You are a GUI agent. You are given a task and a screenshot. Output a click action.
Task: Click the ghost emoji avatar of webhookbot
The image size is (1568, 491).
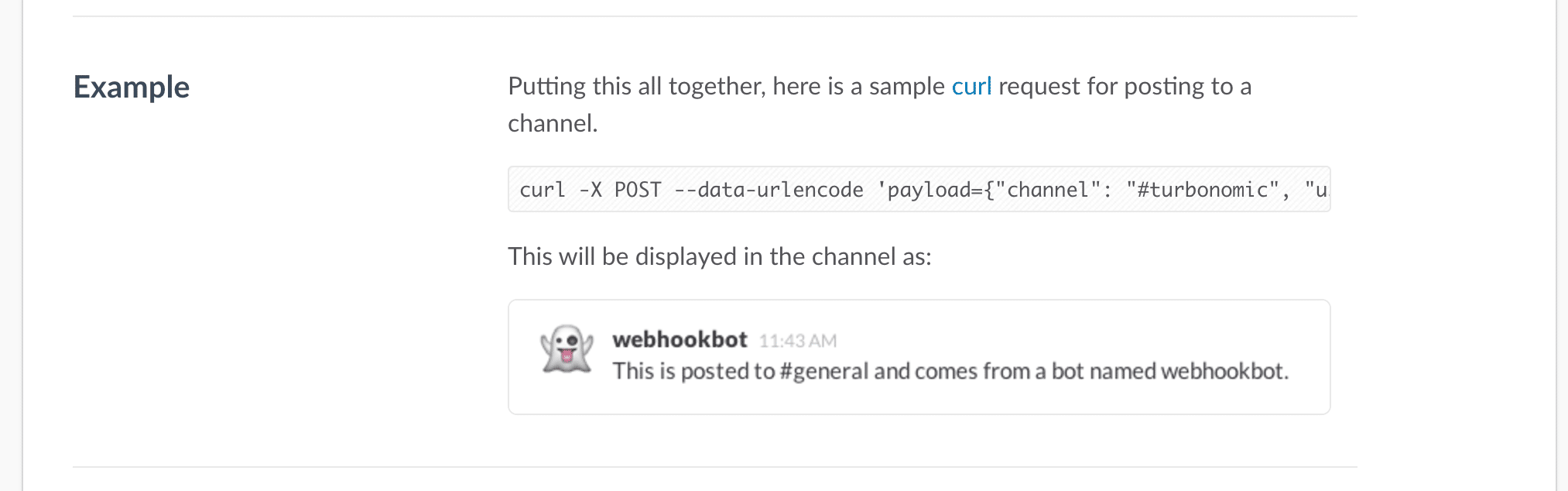pyautogui.click(x=567, y=349)
